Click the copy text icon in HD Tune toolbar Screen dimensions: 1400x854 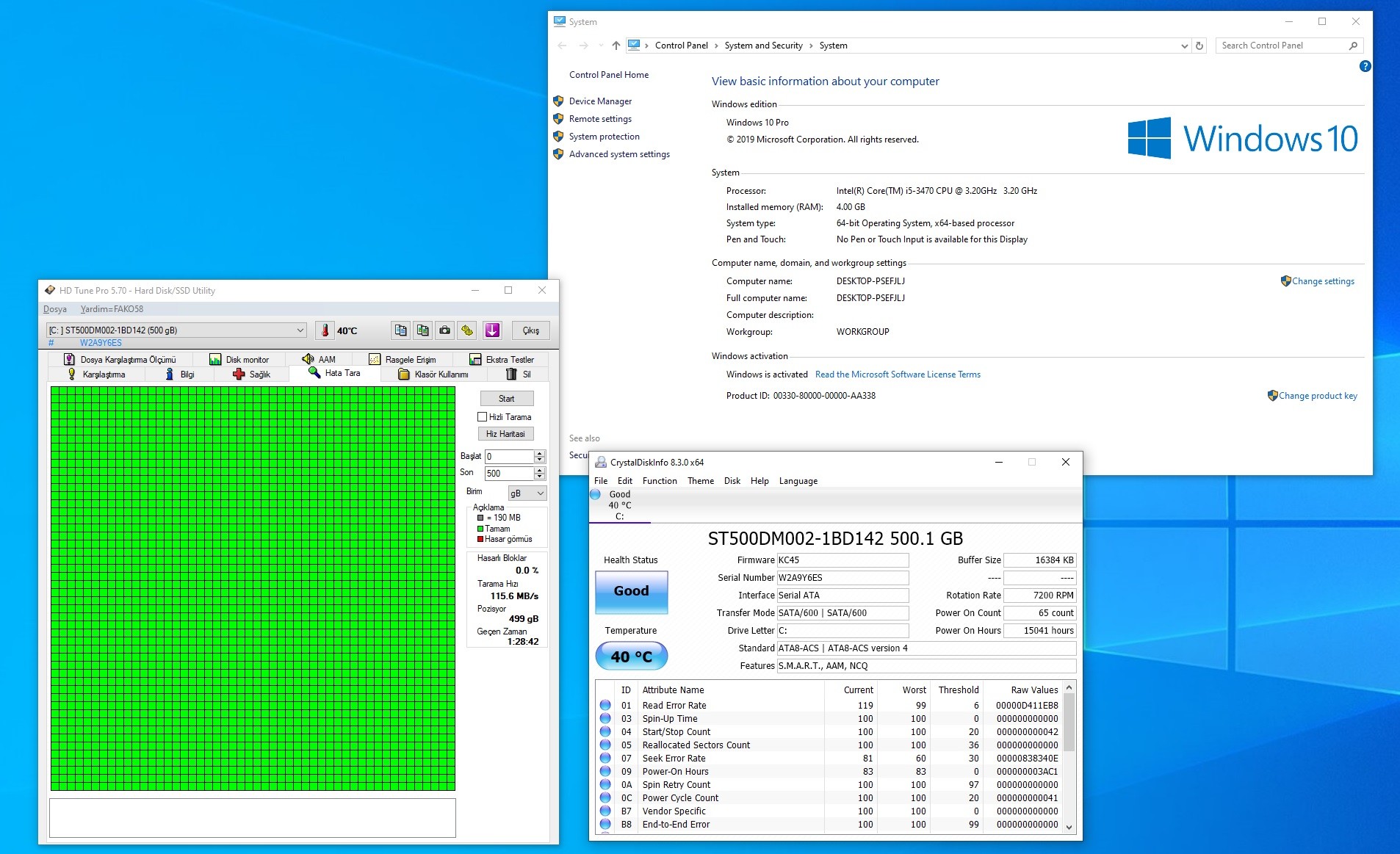400,330
